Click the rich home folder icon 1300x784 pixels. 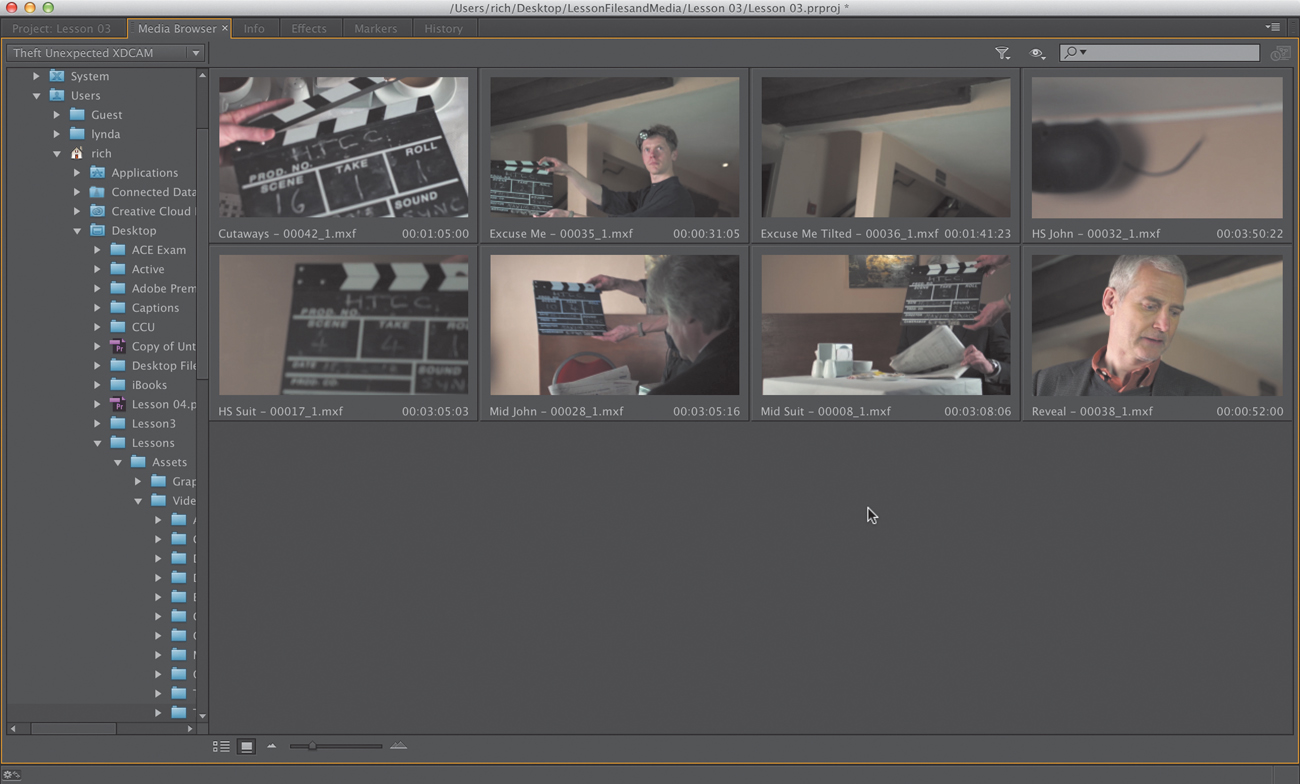click(77, 153)
